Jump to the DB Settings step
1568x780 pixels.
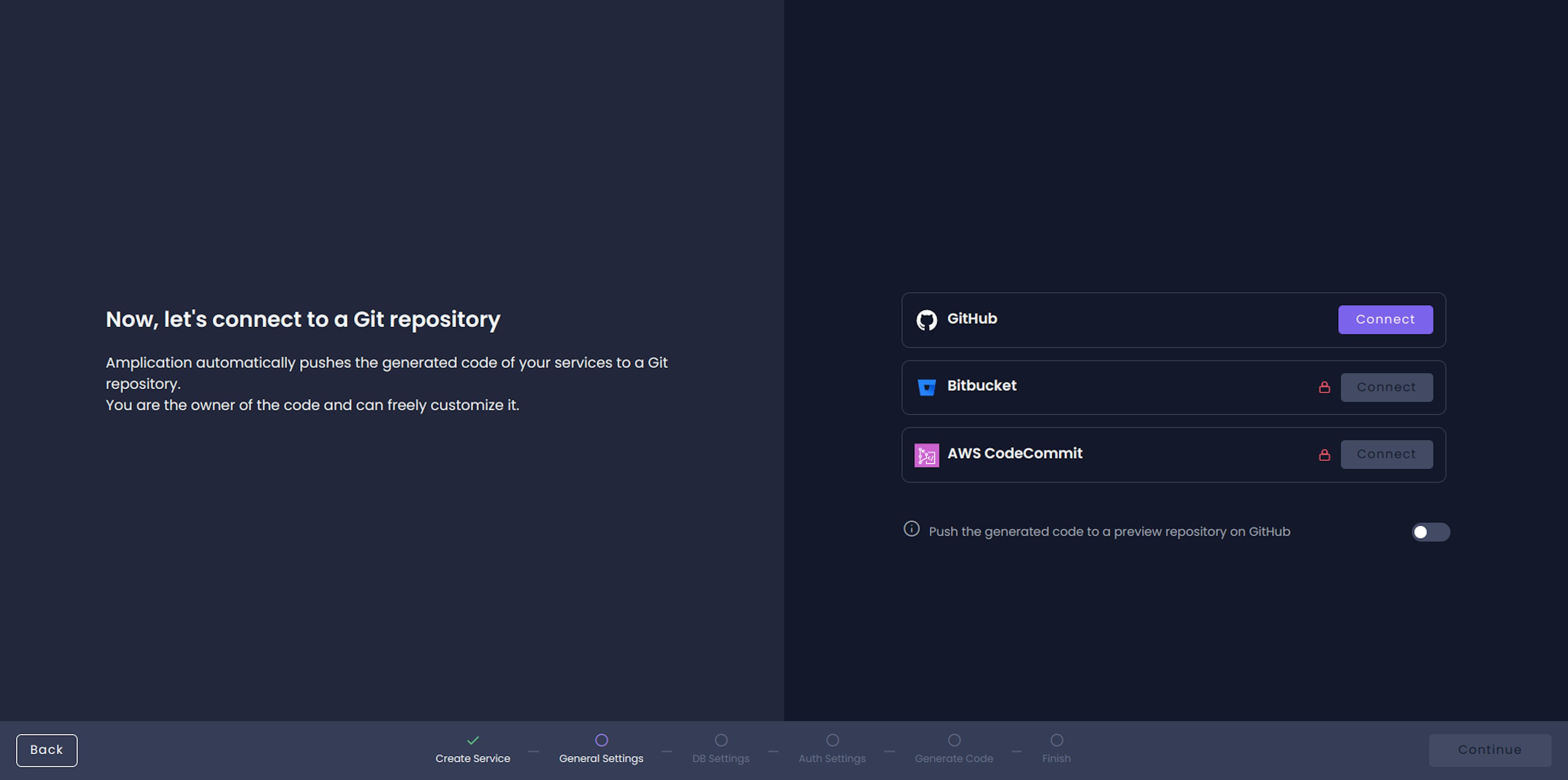(x=721, y=749)
